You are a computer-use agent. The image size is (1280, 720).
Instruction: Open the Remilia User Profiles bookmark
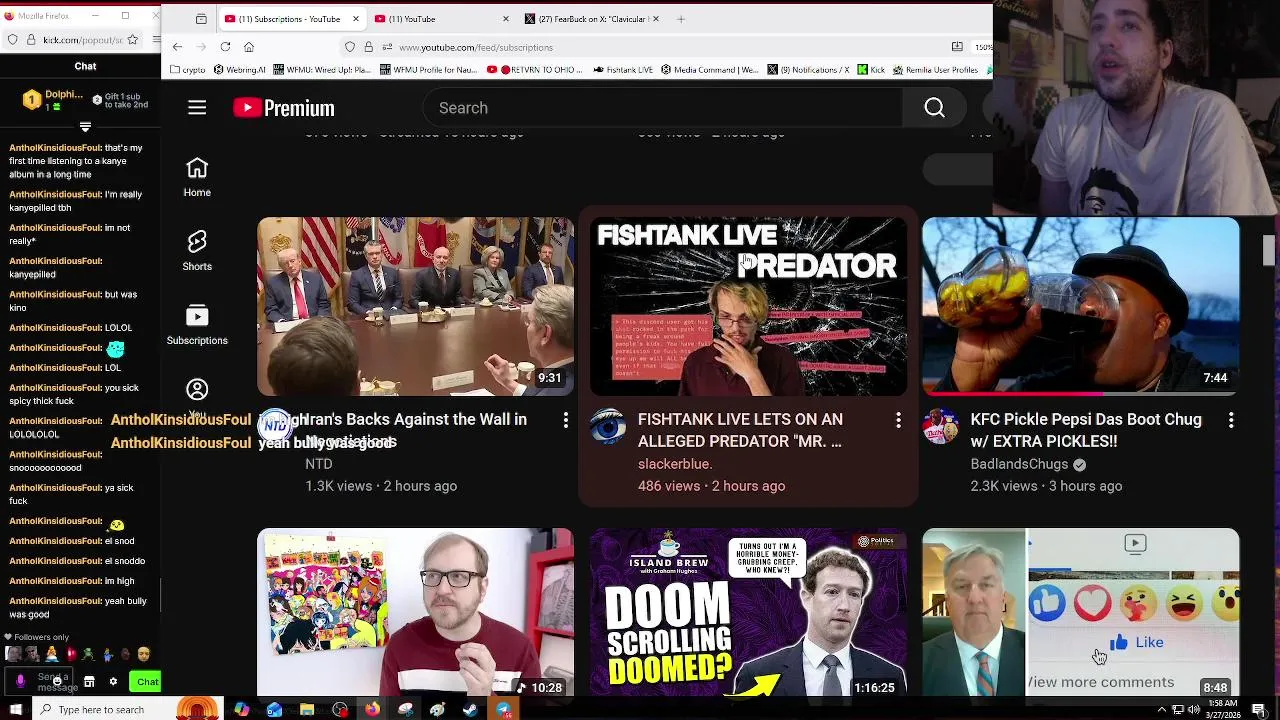point(936,70)
